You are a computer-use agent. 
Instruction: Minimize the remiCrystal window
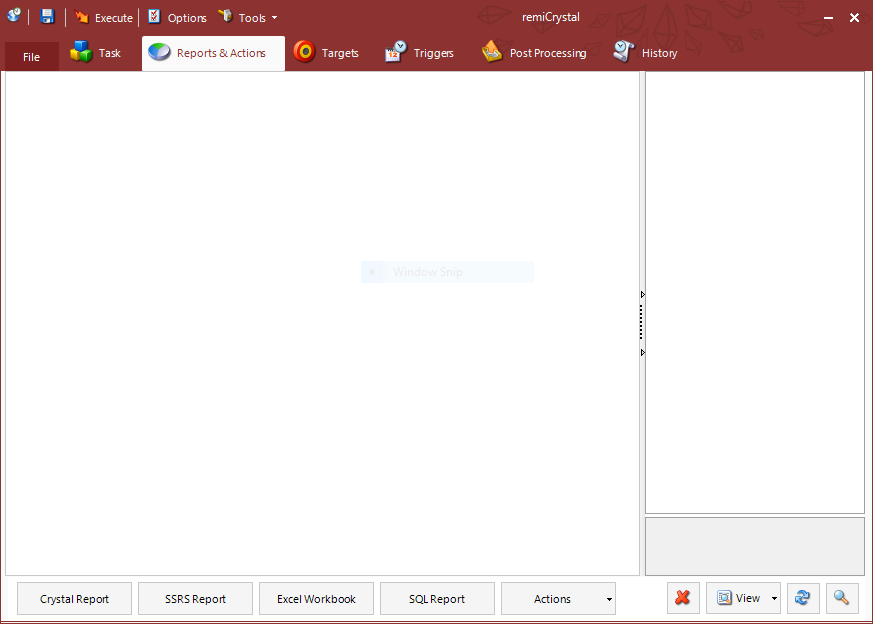(828, 18)
